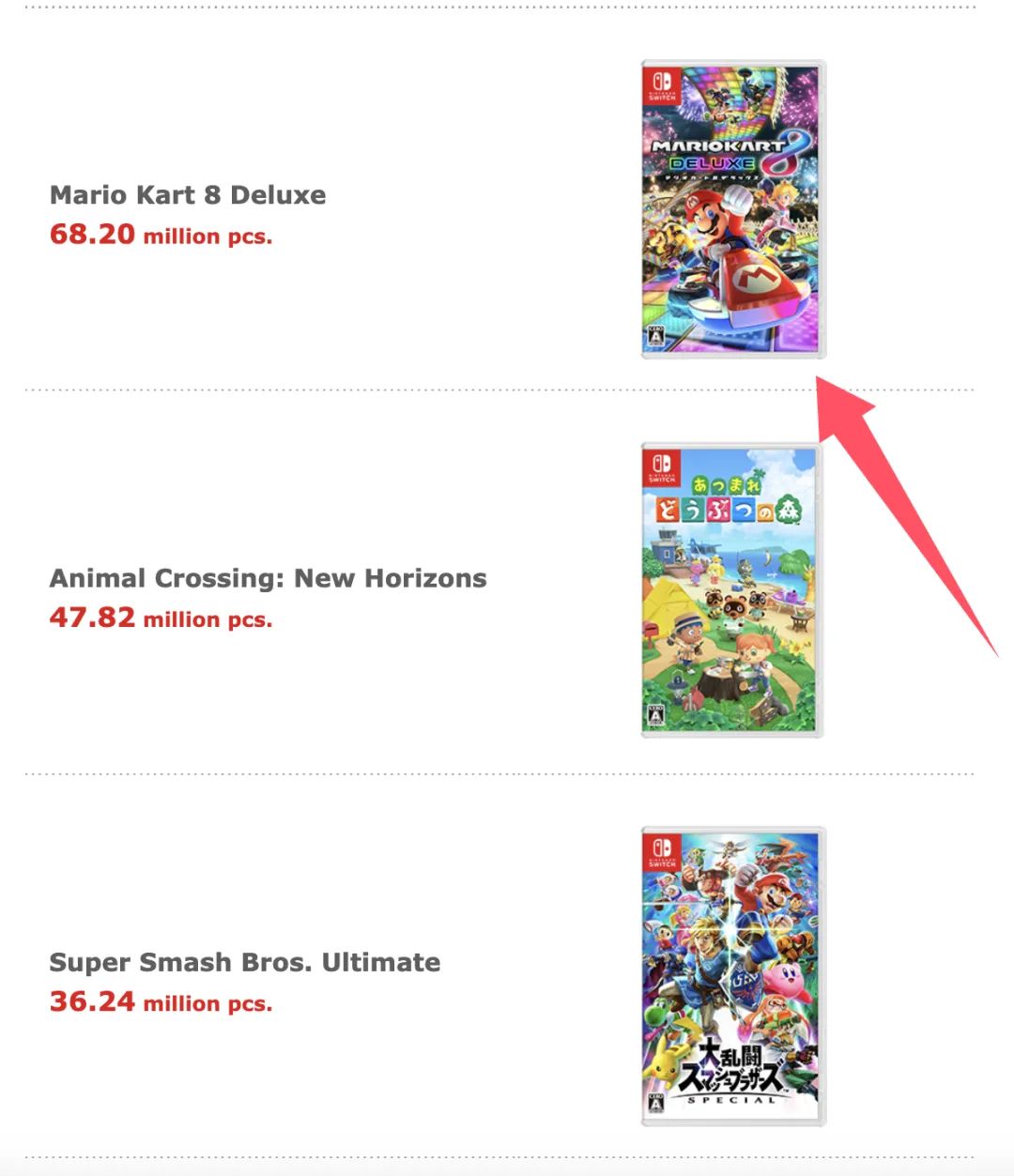Select the "Mario Kart 8 Deluxe" title text

pyautogui.click(x=188, y=195)
